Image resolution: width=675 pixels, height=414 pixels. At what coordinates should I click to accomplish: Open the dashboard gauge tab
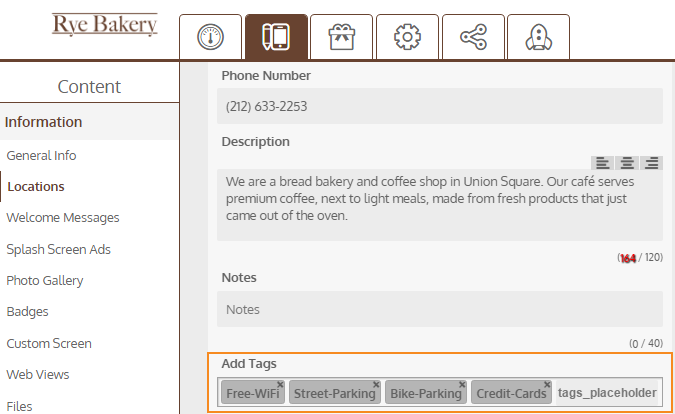211,37
